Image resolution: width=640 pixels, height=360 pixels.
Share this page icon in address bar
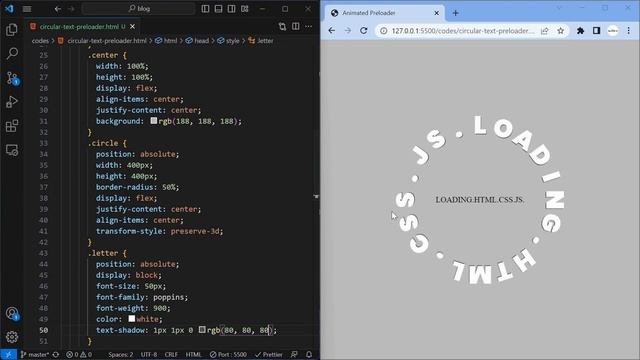(x=544, y=31)
